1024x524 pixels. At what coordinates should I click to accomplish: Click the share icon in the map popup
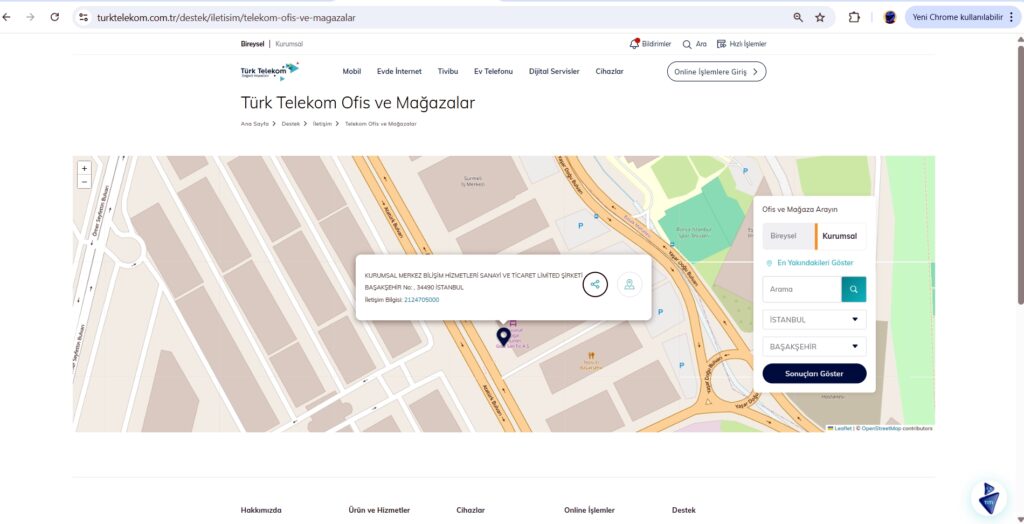595,284
